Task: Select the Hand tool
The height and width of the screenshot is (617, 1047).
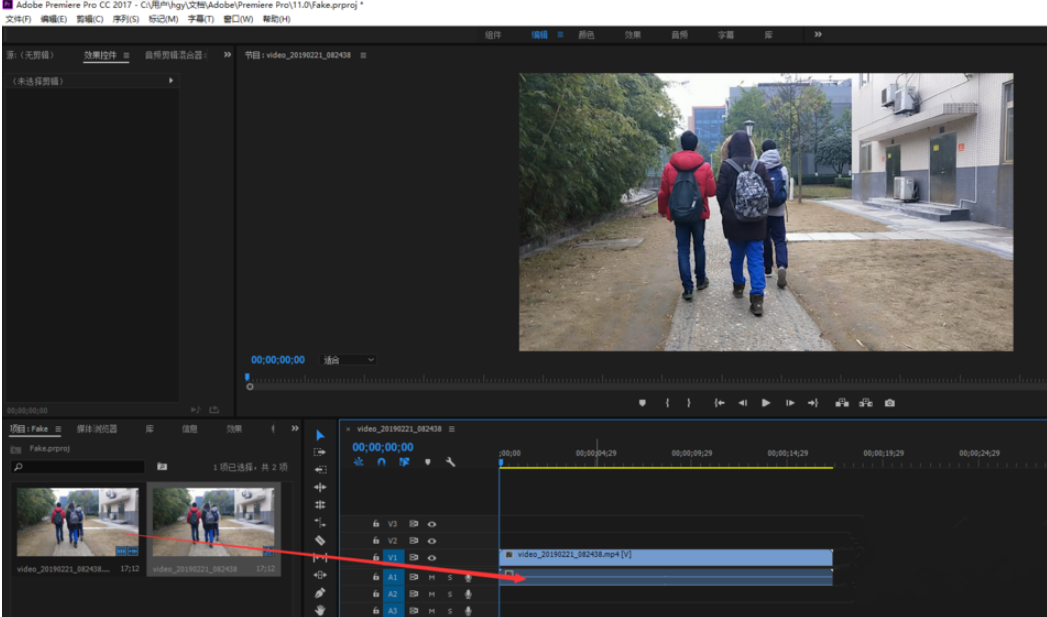Action: (x=320, y=609)
